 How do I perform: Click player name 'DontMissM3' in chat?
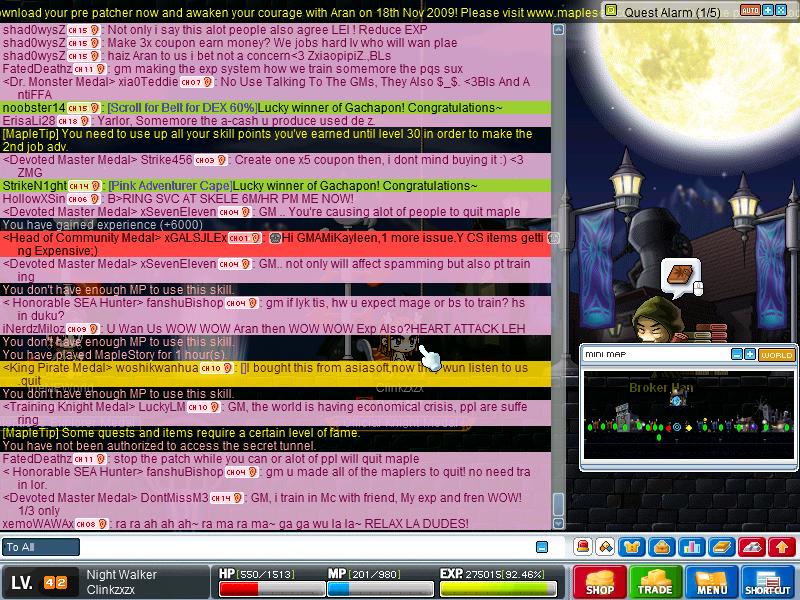tap(174, 497)
